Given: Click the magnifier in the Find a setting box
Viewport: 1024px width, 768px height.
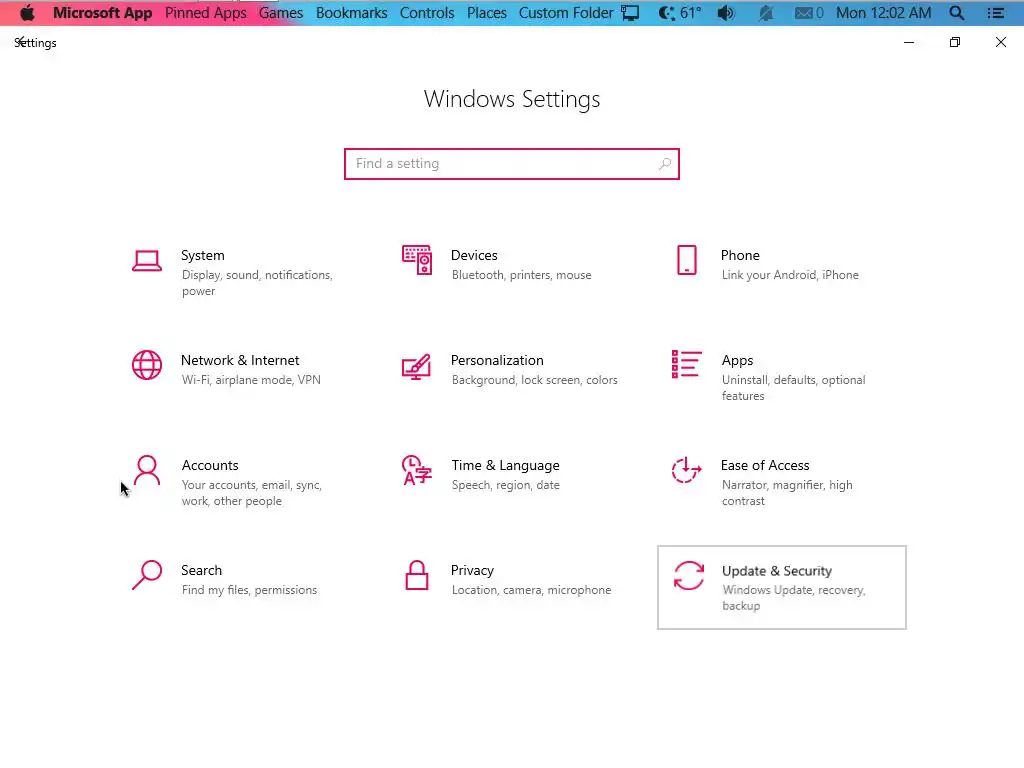Looking at the screenshot, I should click(x=665, y=164).
